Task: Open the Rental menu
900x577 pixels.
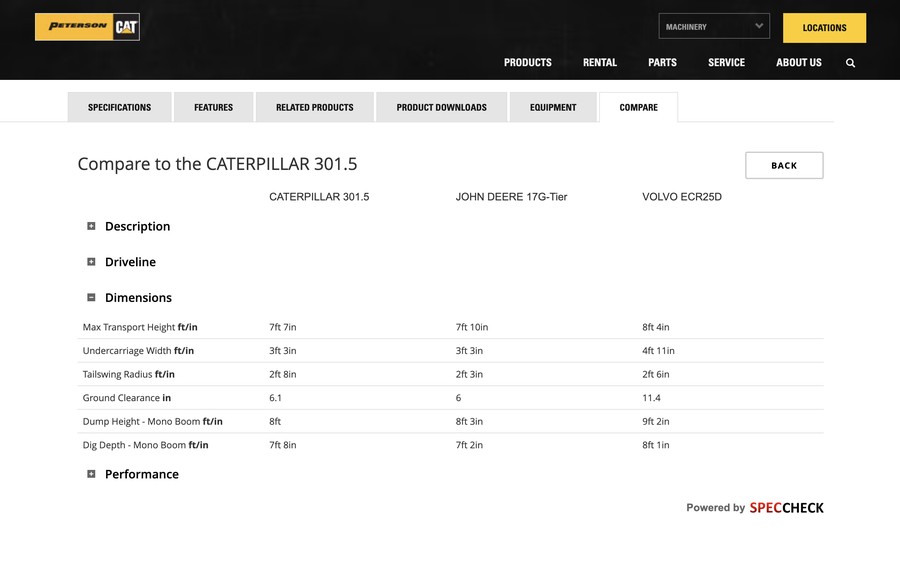Action: pyautogui.click(x=600, y=63)
